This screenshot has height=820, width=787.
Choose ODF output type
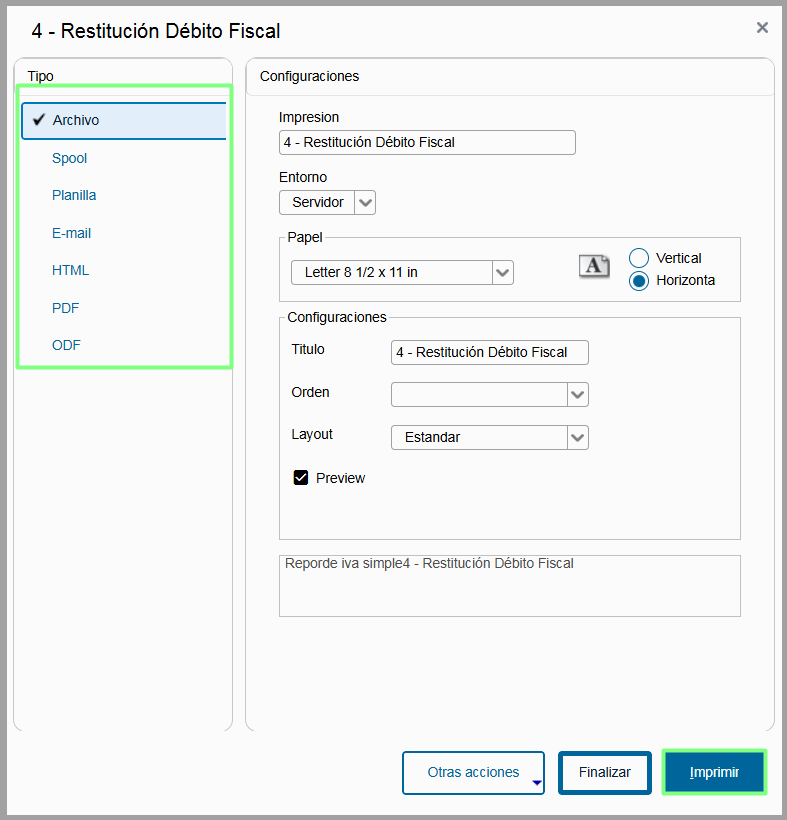66,345
